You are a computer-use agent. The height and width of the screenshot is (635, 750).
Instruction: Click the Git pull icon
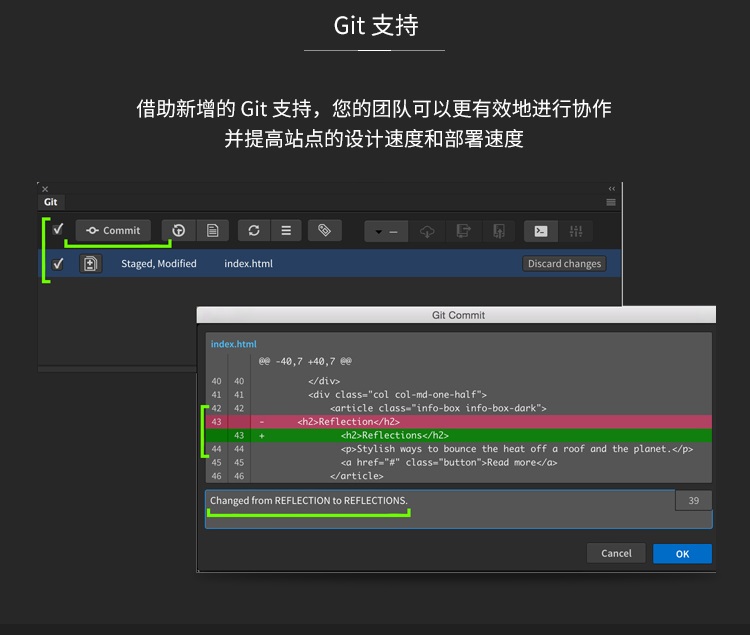tap(463, 231)
